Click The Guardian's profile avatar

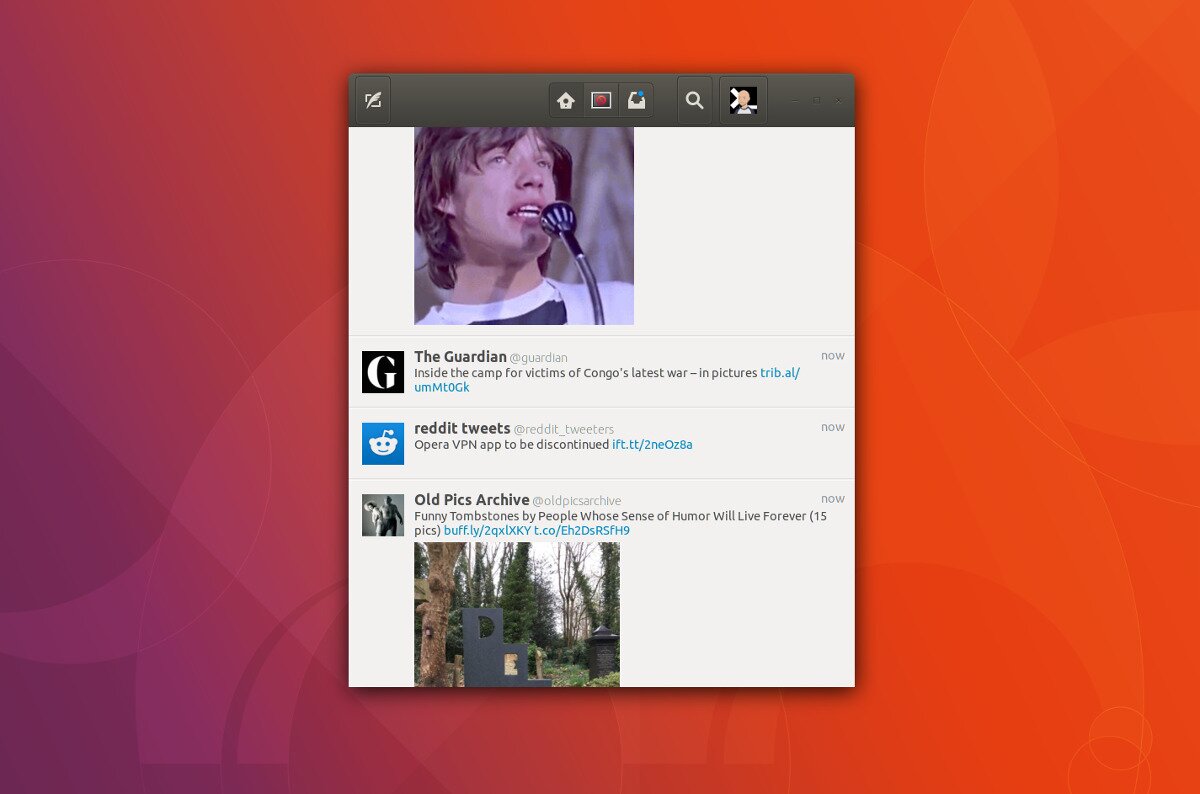coord(383,372)
